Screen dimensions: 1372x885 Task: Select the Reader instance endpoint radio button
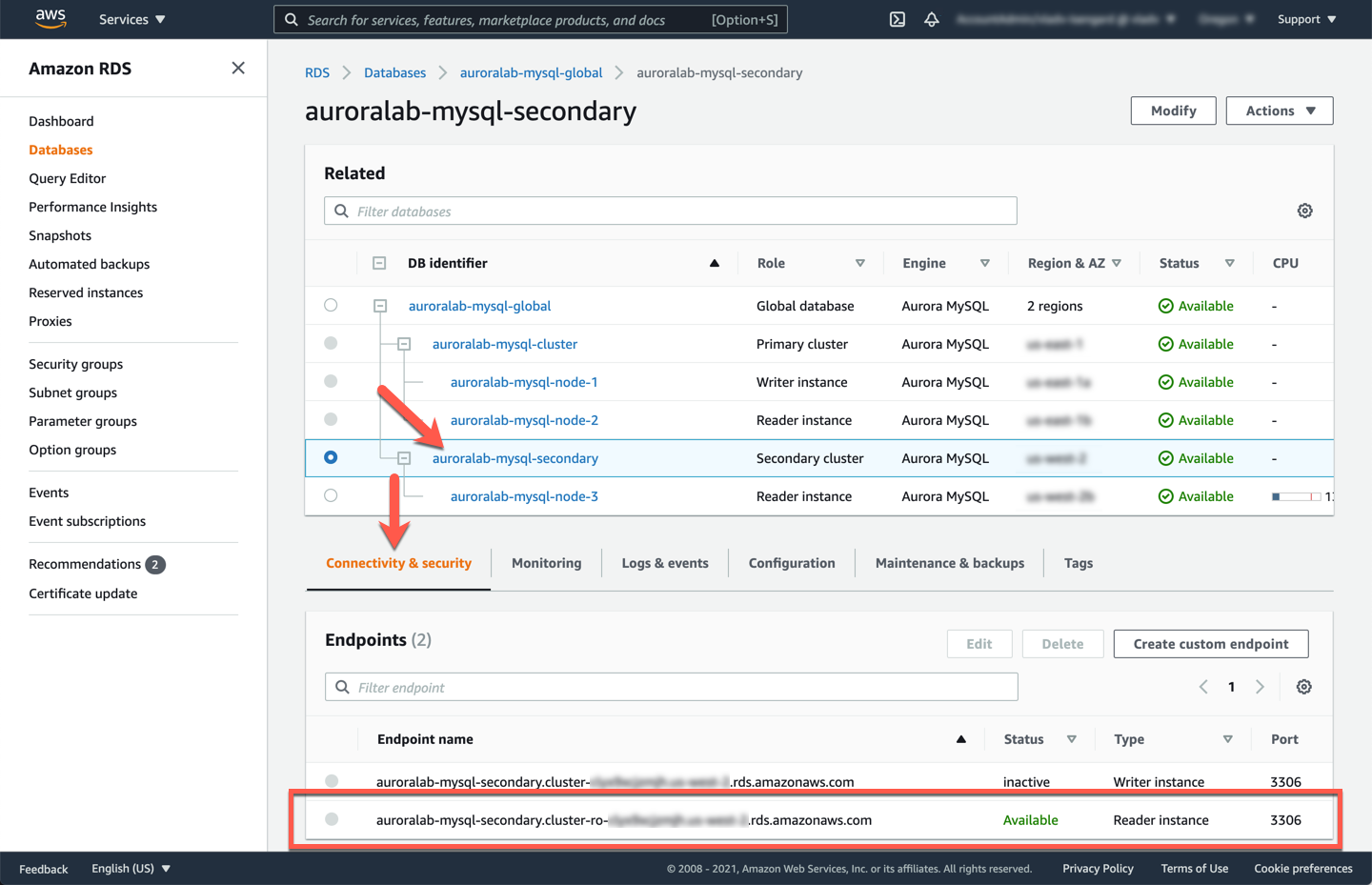click(x=332, y=819)
